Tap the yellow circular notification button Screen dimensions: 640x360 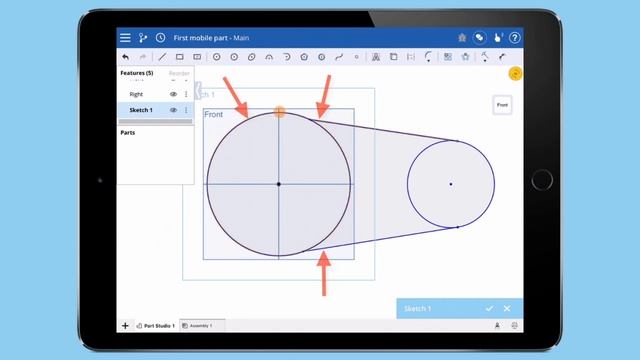(x=515, y=74)
